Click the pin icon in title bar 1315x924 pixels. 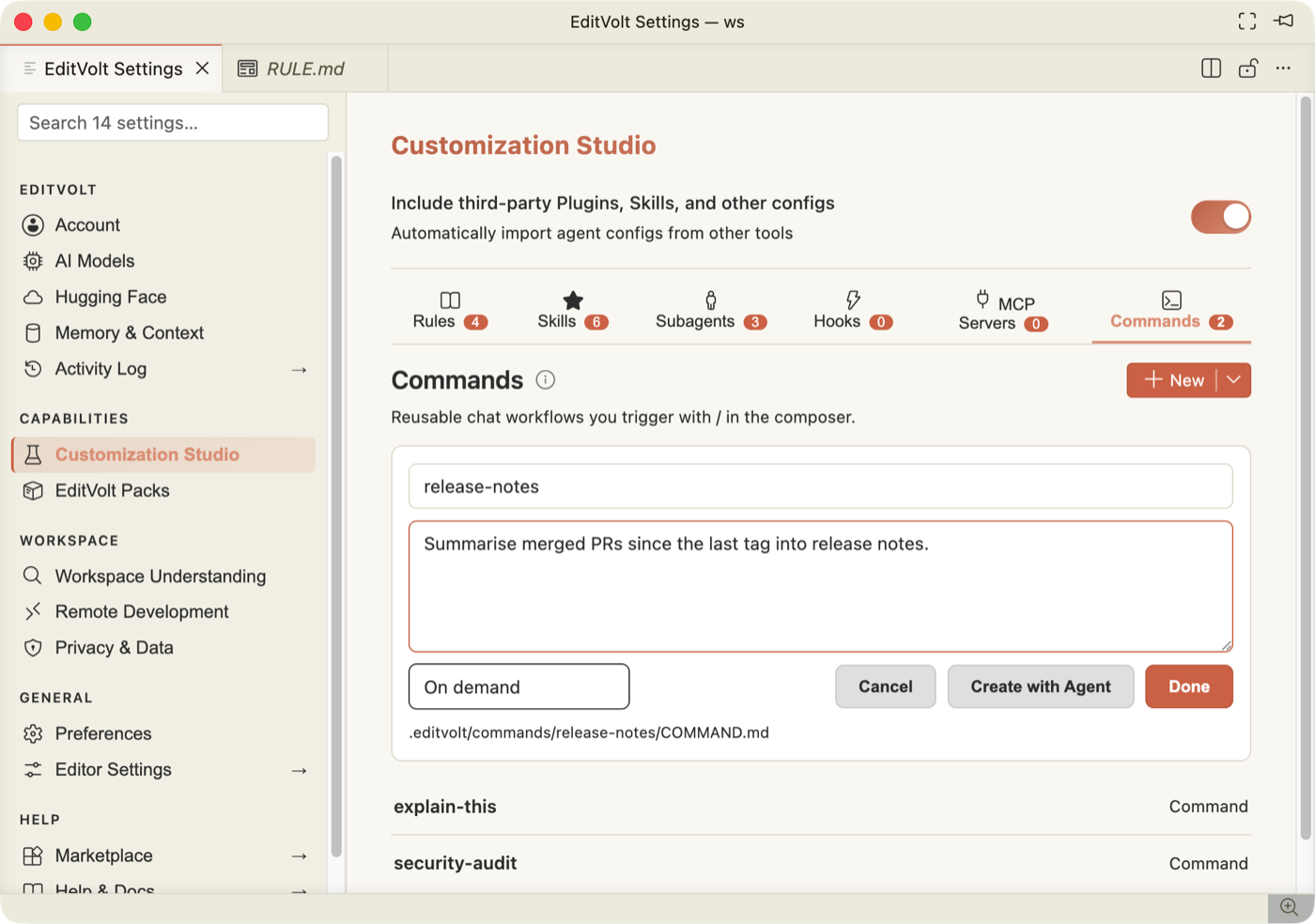click(1284, 22)
